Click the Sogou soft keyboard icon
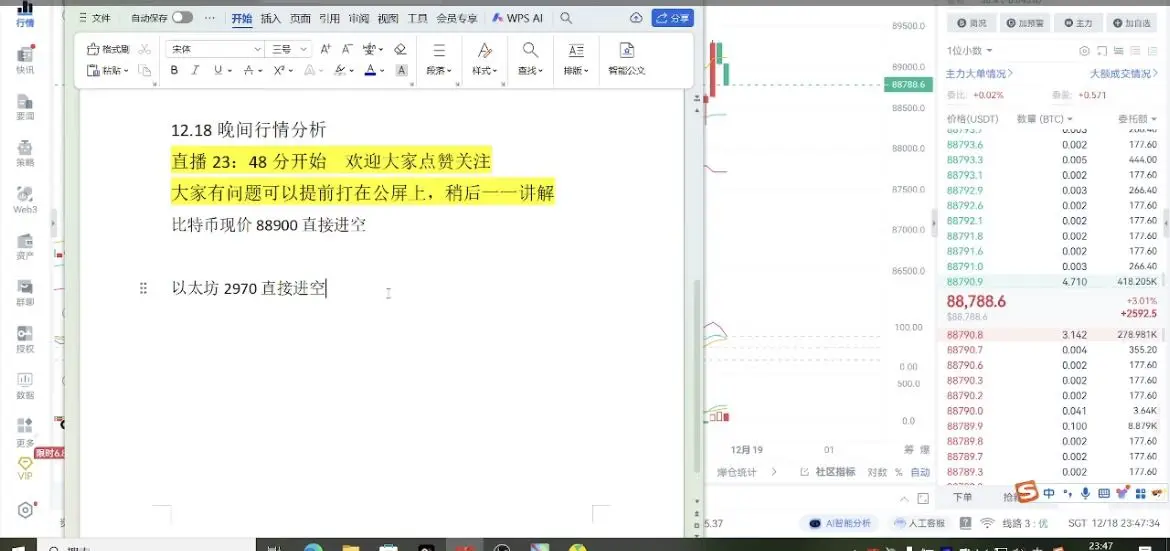Screen dimensions: 1170x551 coord(1104,493)
